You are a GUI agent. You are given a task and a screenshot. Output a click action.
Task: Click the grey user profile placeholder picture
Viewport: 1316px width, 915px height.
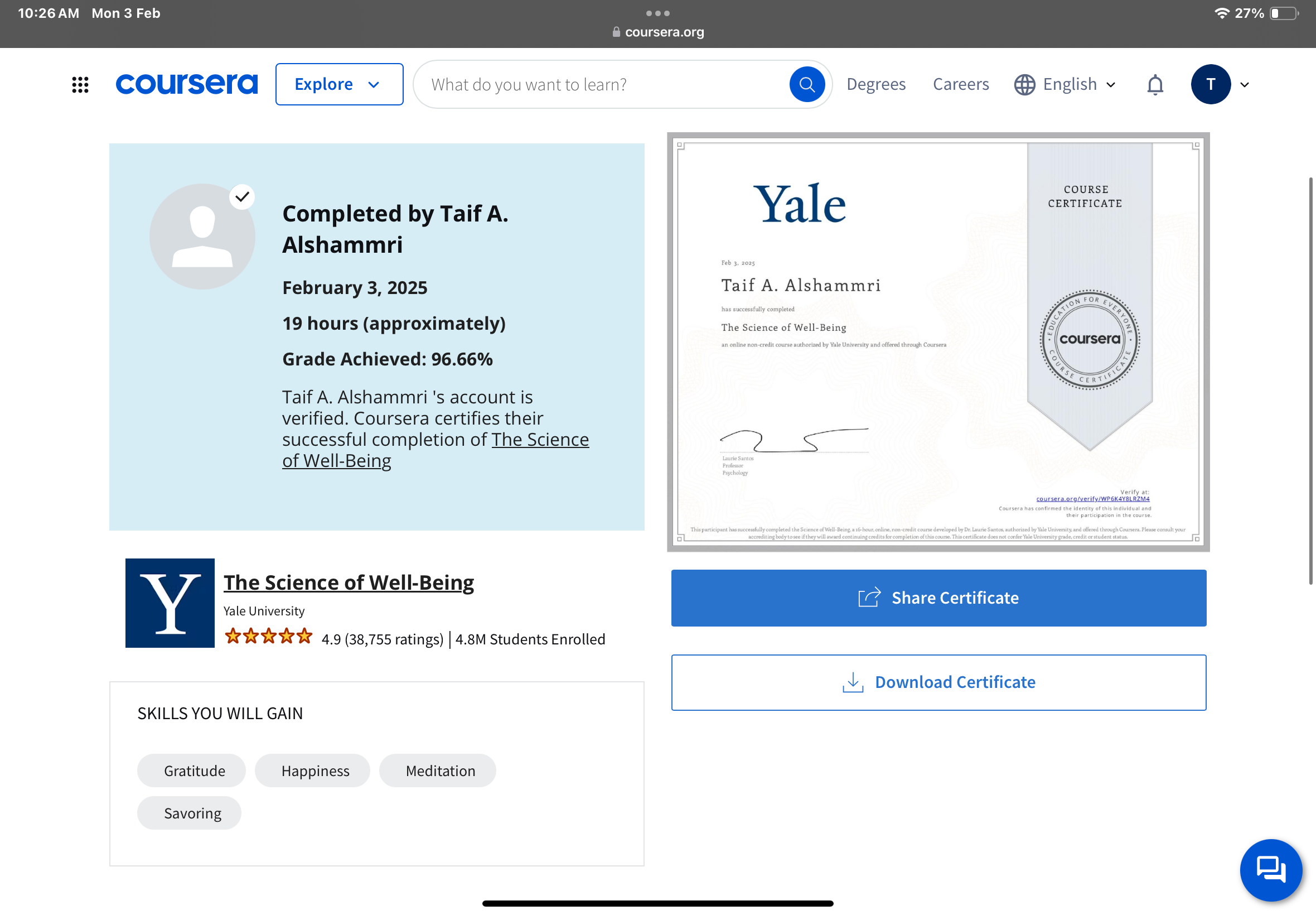click(x=202, y=236)
